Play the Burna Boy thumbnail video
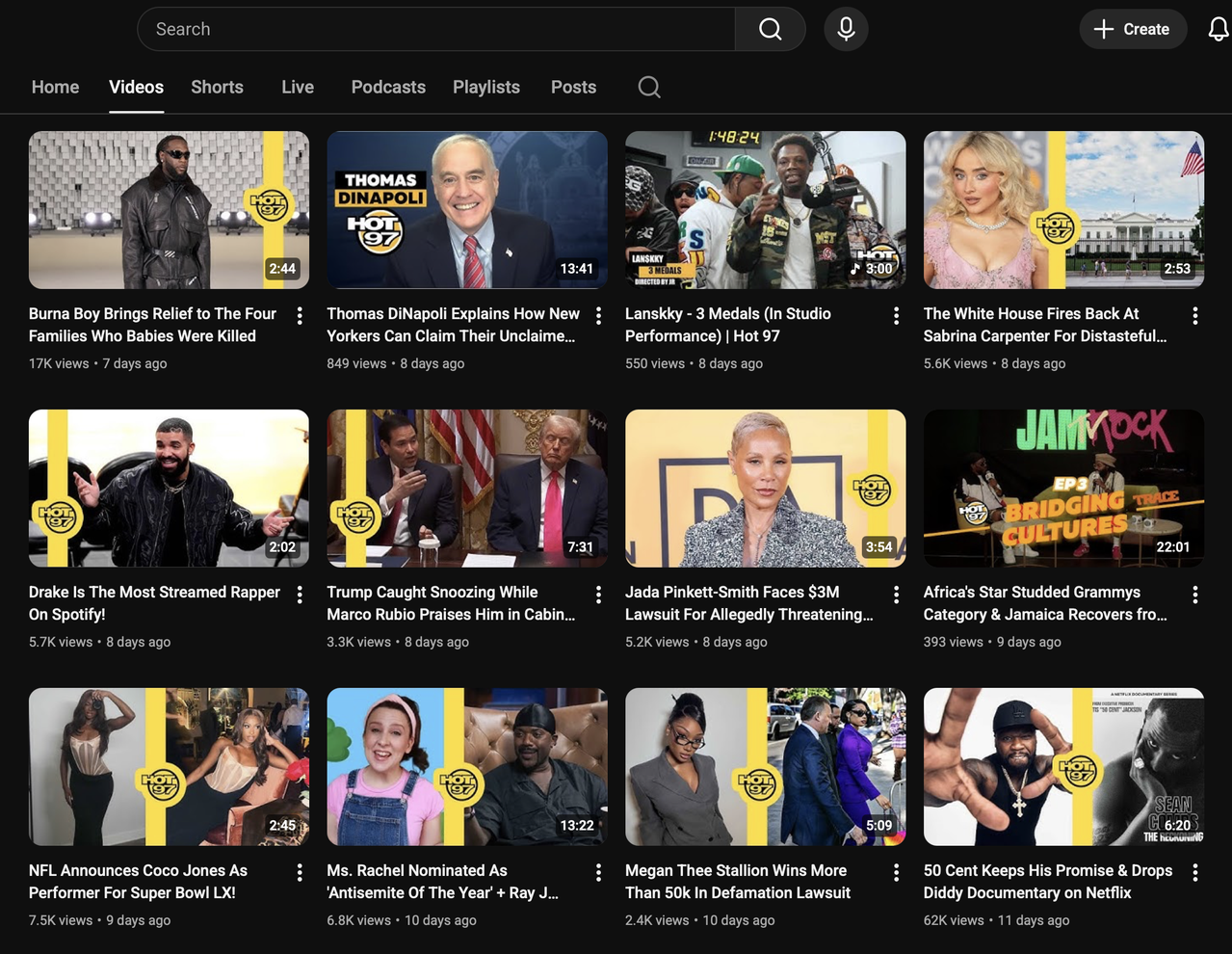Viewport: 1232px width, 954px height. 169,210
